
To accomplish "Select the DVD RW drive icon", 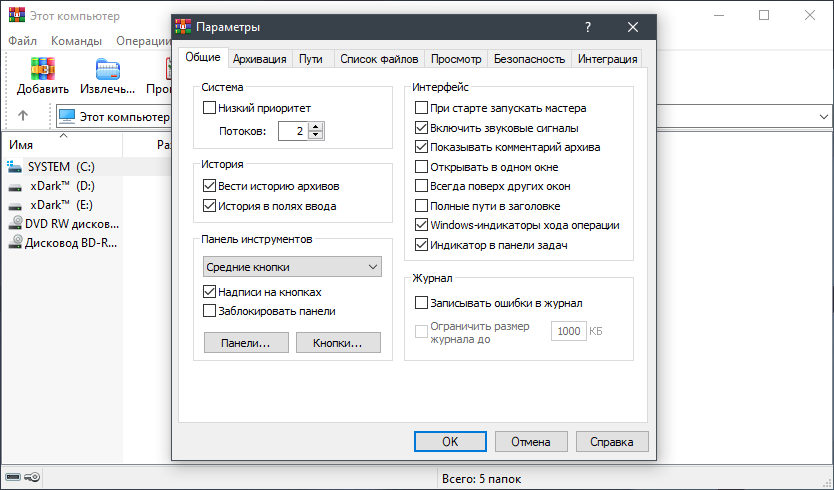I will point(15,224).
